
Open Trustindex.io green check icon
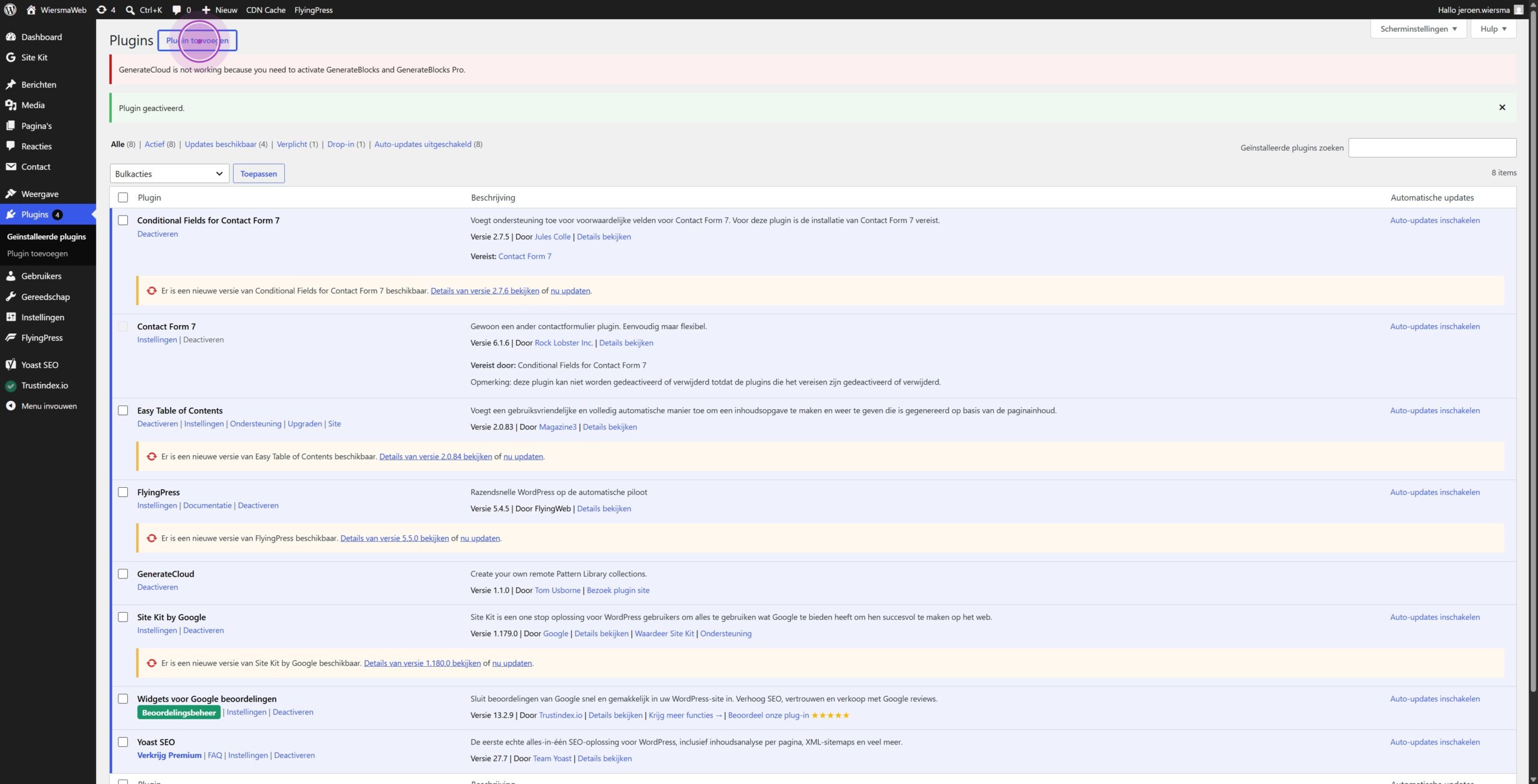click(x=11, y=385)
